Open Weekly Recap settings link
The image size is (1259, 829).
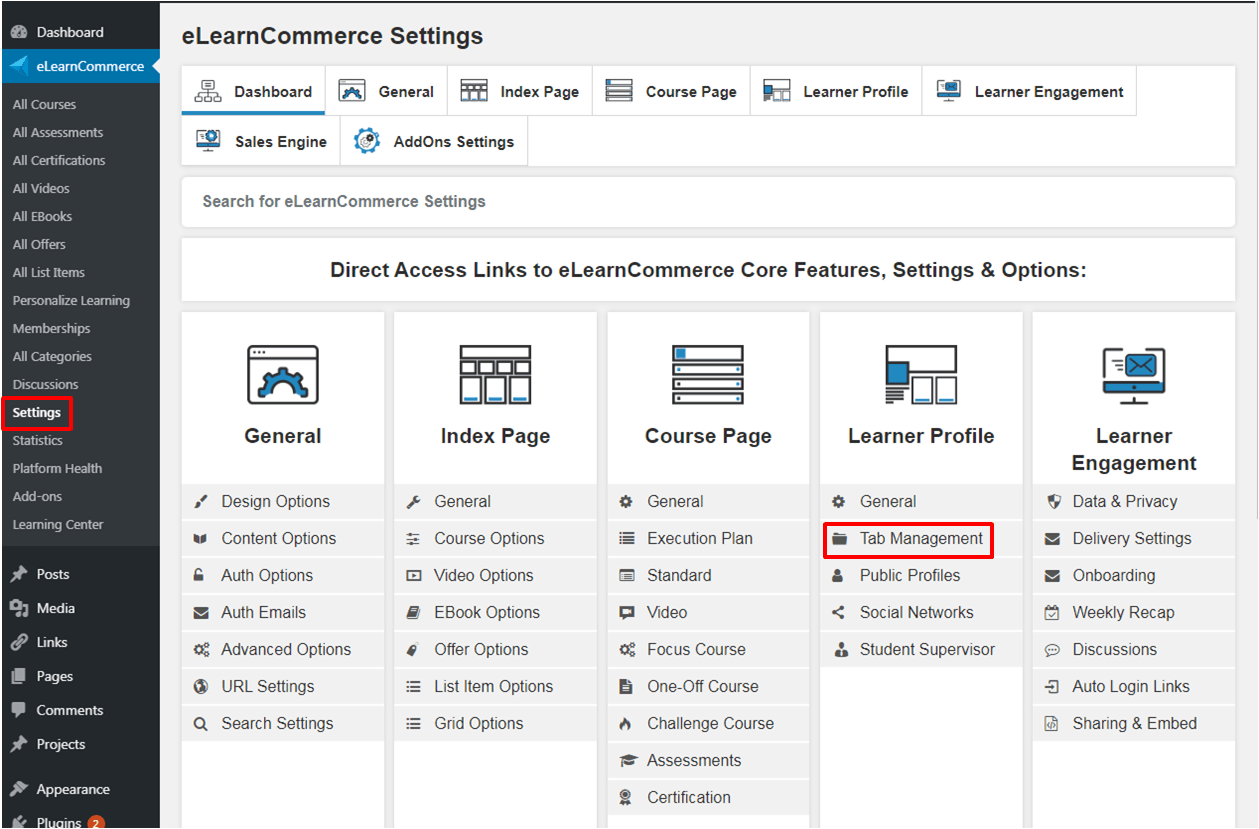click(1123, 613)
